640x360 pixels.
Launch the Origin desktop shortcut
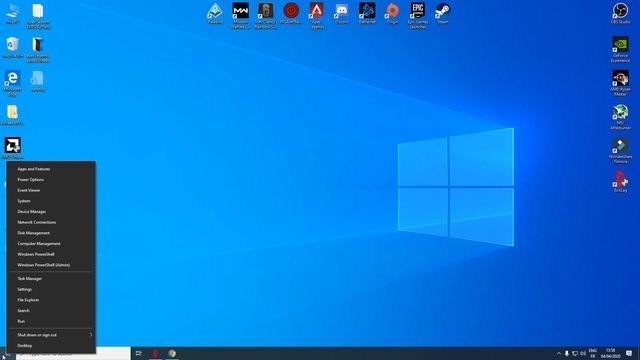392,13
